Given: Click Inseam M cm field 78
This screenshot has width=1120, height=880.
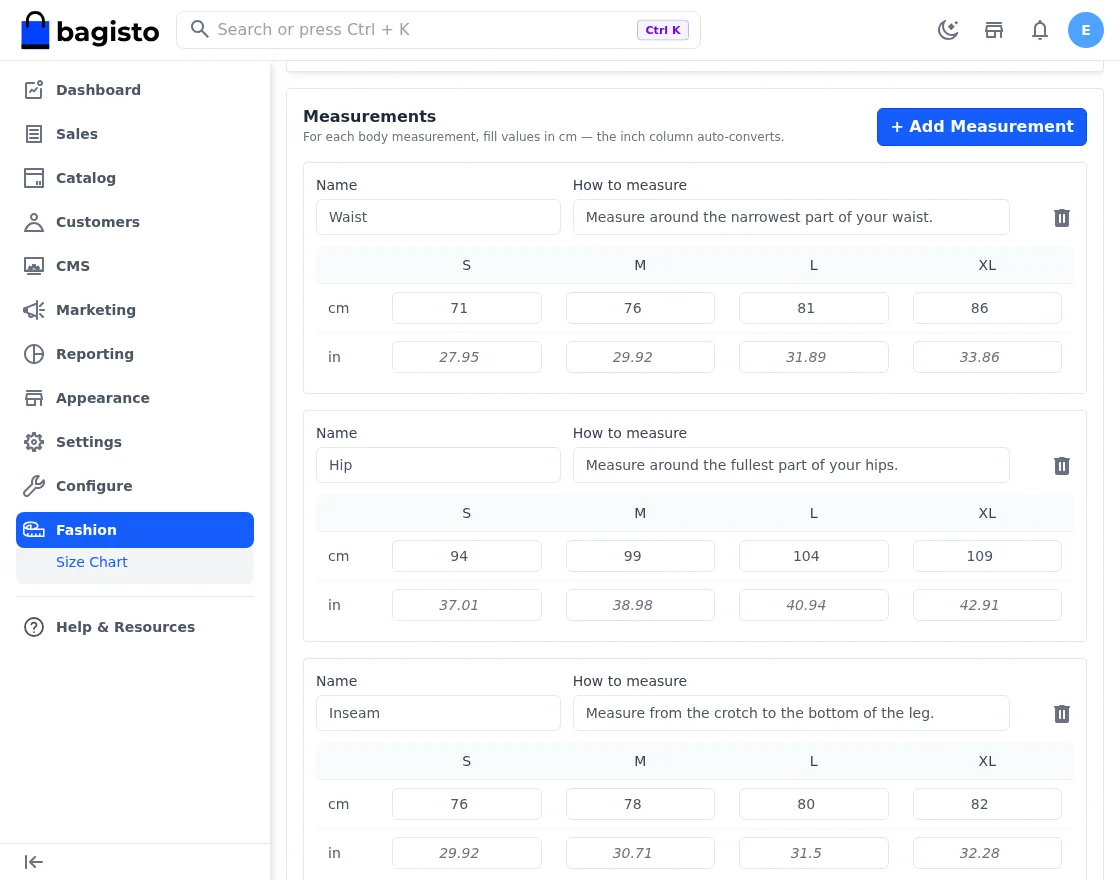Looking at the screenshot, I should pyautogui.click(x=640, y=804).
